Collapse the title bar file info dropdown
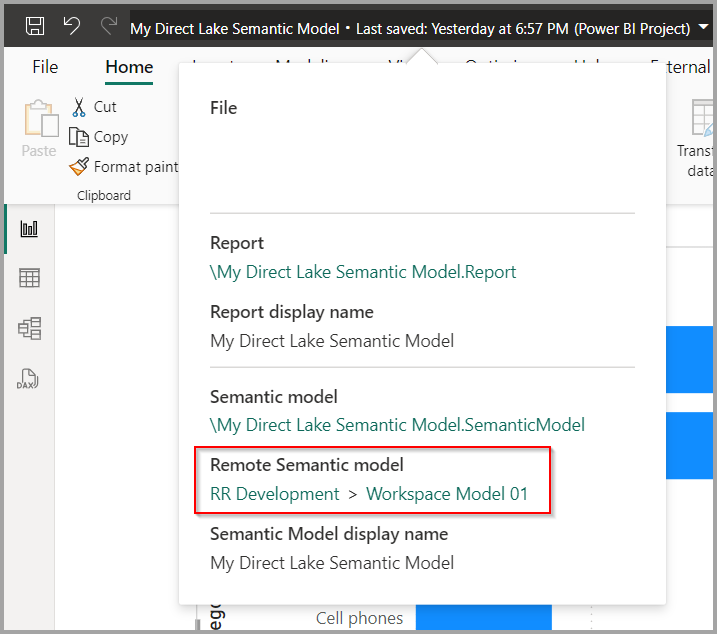The height and width of the screenshot is (634, 717). [x=703, y=27]
